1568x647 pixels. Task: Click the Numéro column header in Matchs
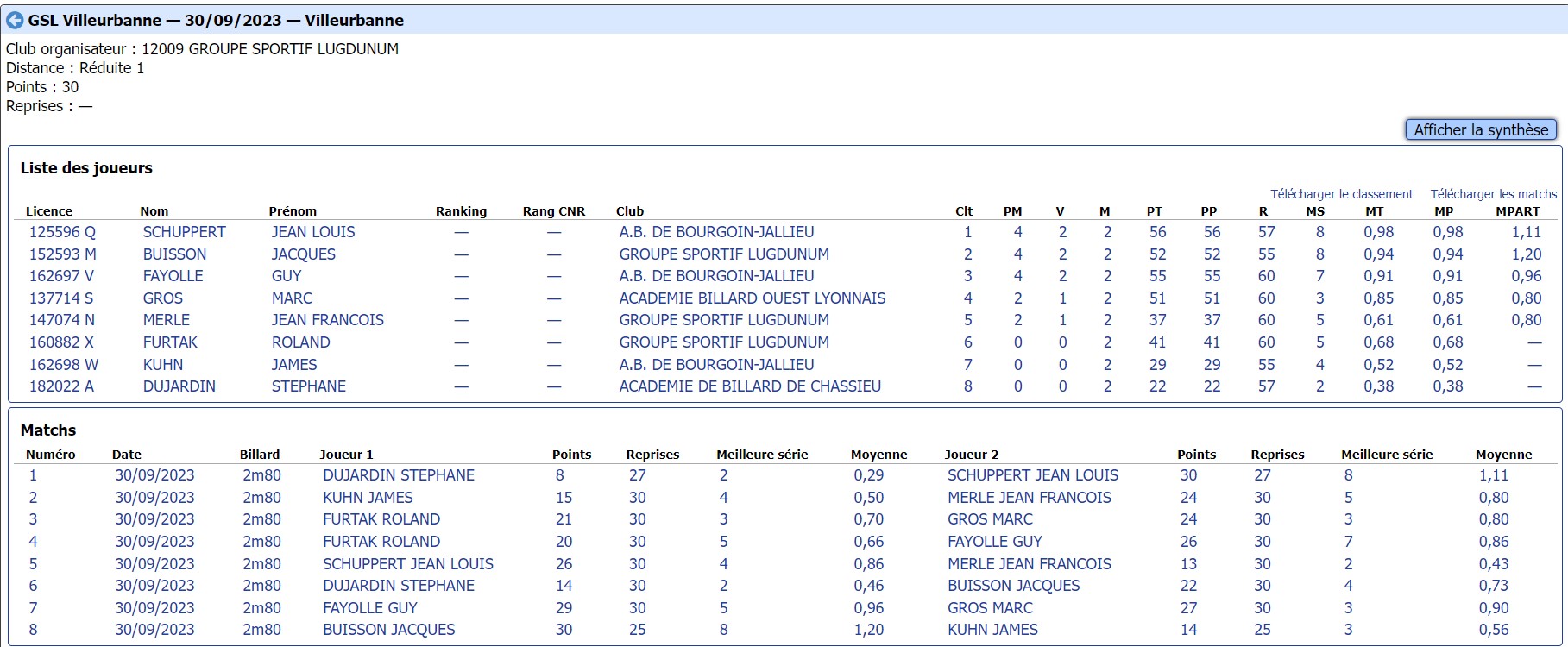[51, 455]
